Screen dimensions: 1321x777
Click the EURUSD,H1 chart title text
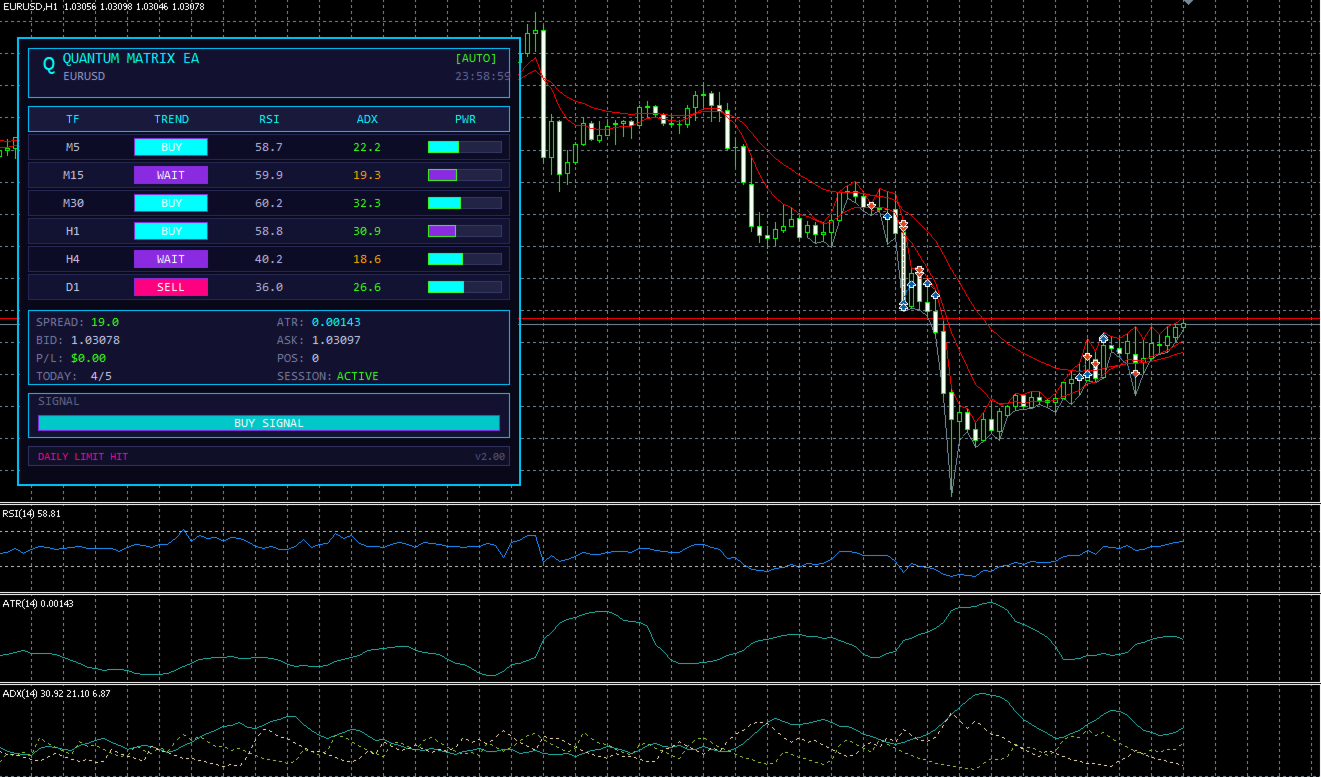(x=29, y=6)
